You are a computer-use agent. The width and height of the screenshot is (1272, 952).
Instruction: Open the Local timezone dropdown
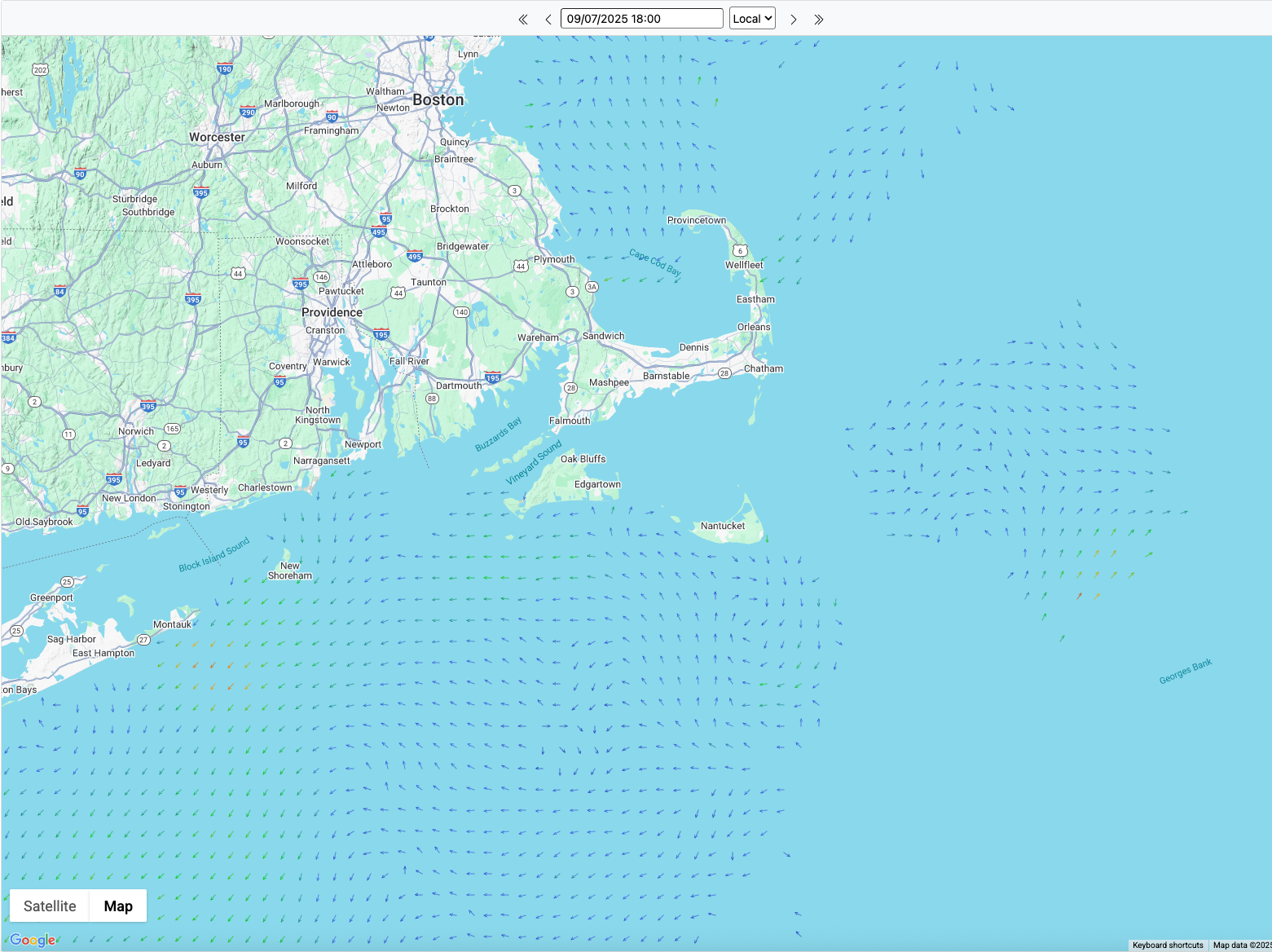coord(751,18)
